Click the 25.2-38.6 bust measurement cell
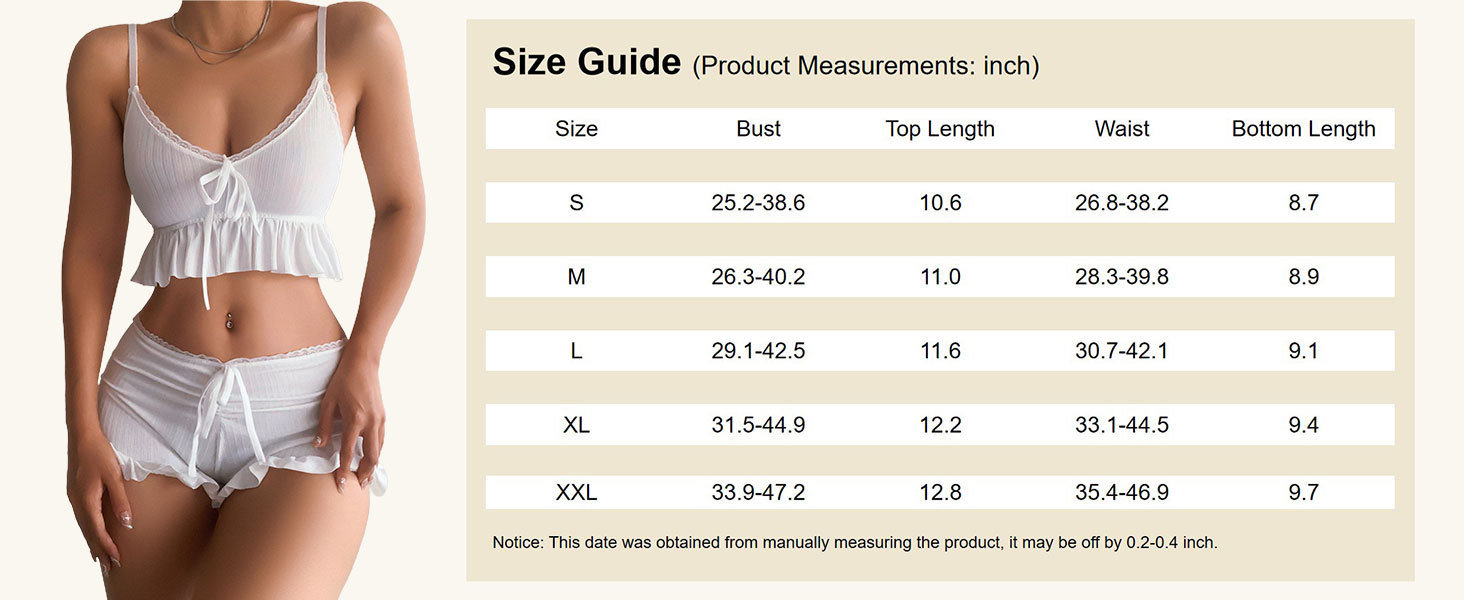The width and height of the screenshot is (1464, 600). point(758,203)
